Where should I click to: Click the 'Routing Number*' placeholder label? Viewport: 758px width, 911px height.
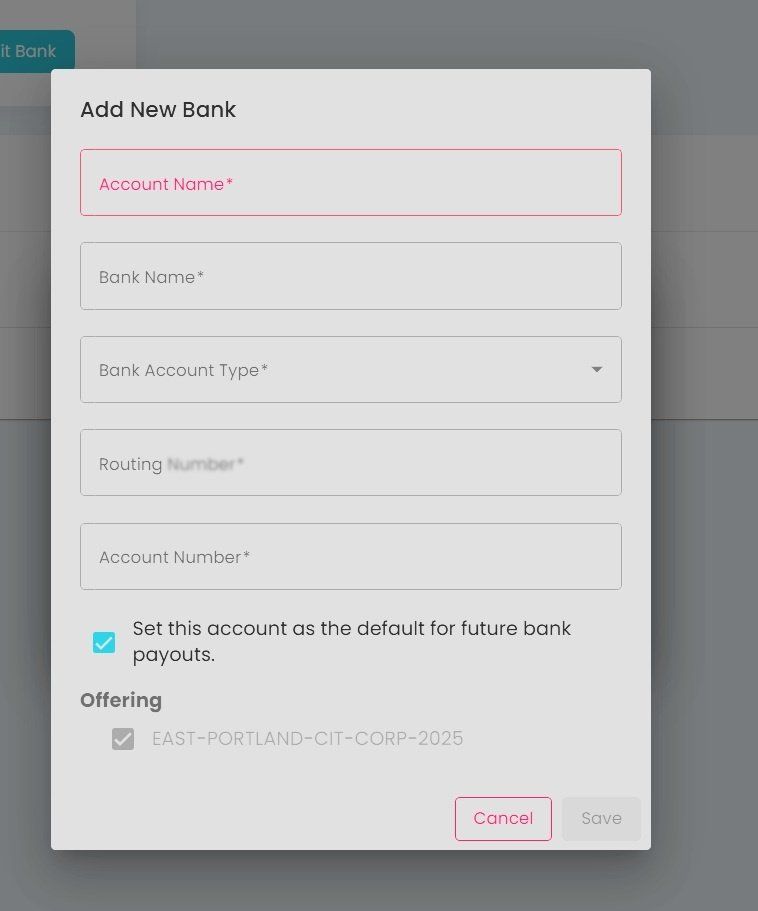coord(171,464)
